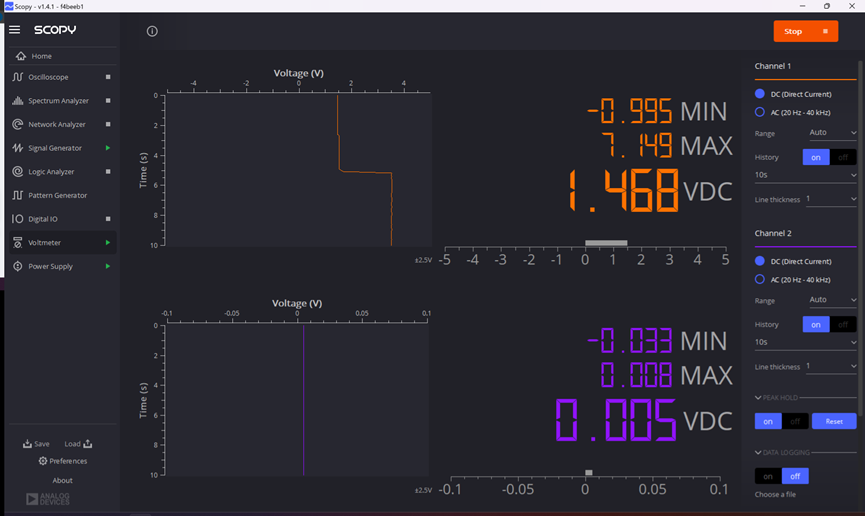Viewport: 865px width, 516px height.
Task: Click the Network Analyzer run/stop square
Action: pyautogui.click(x=108, y=124)
